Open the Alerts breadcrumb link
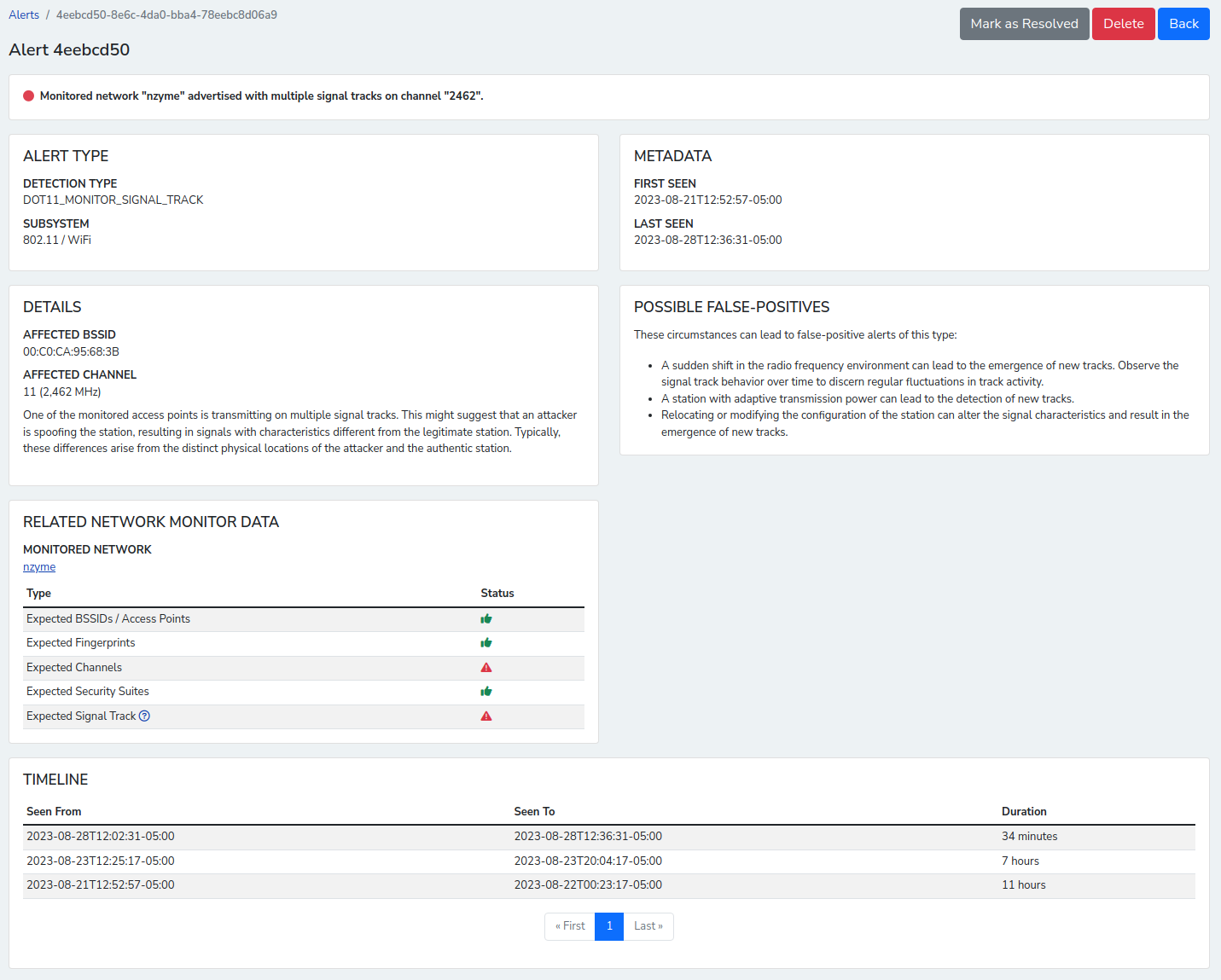This screenshot has height=980, width=1221. click(x=24, y=14)
